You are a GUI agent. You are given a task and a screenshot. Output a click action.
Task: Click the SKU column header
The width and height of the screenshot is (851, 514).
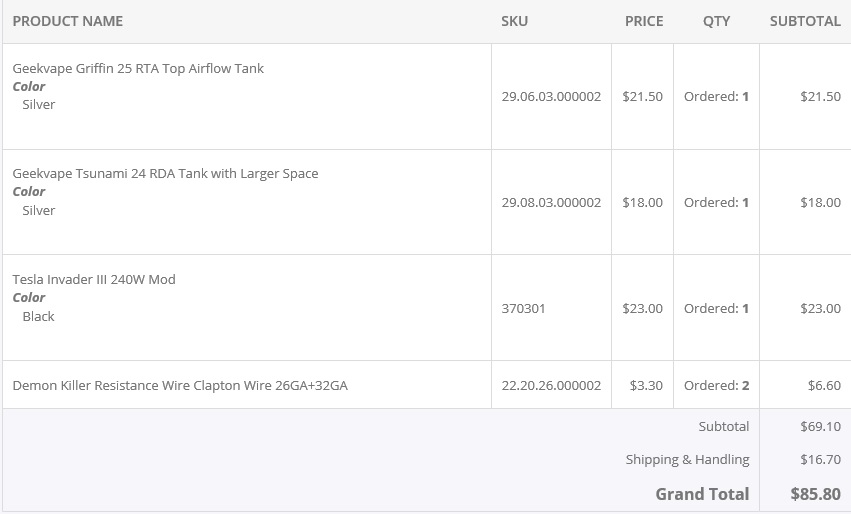(x=514, y=21)
